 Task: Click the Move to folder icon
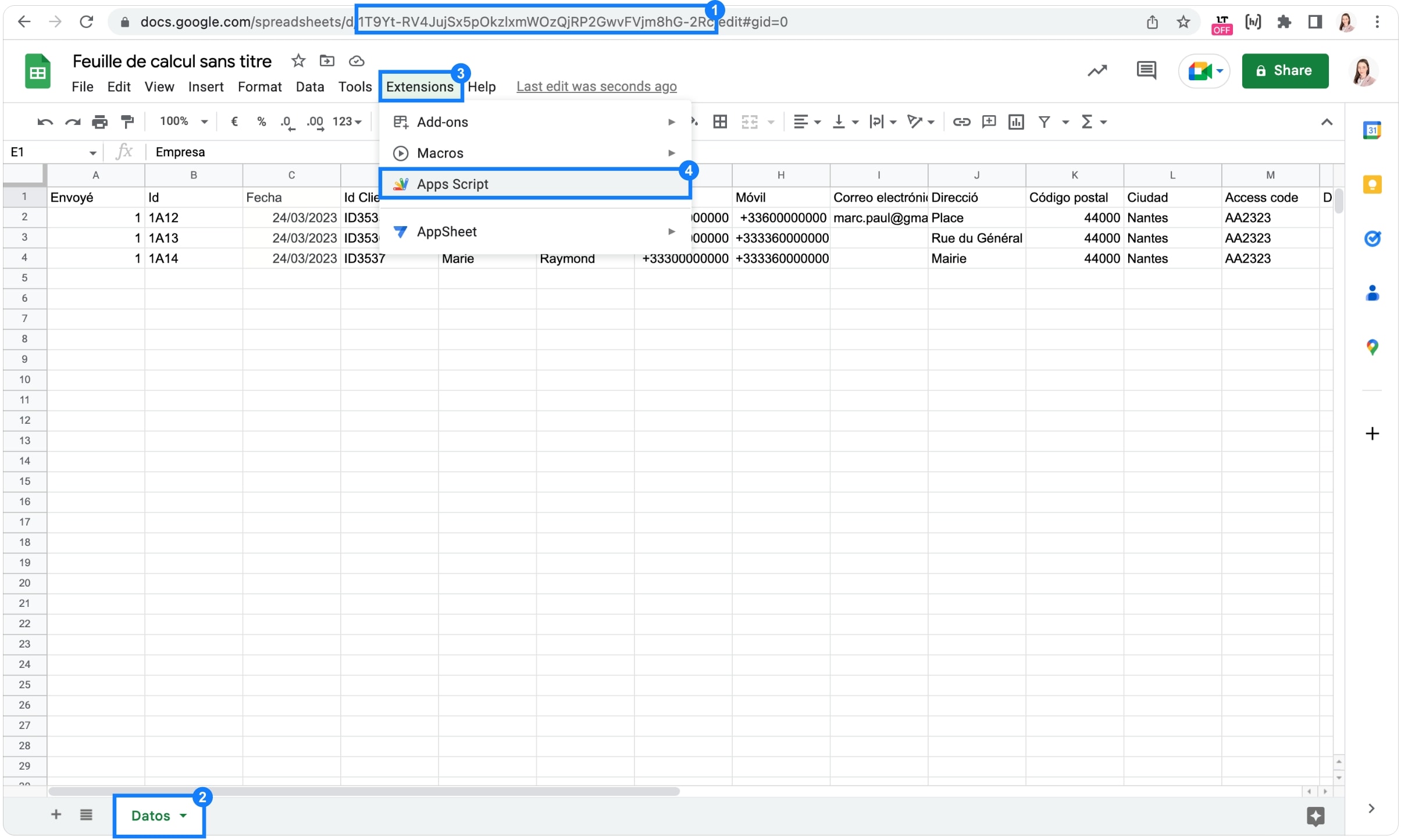pyautogui.click(x=327, y=60)
